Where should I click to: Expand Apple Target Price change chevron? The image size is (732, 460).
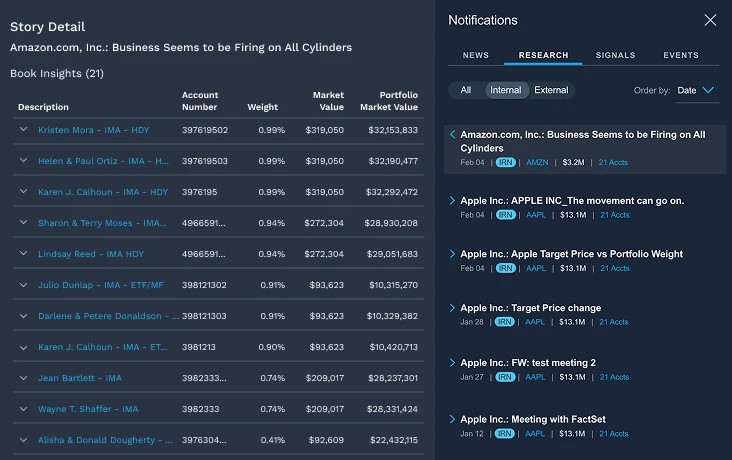452,308
